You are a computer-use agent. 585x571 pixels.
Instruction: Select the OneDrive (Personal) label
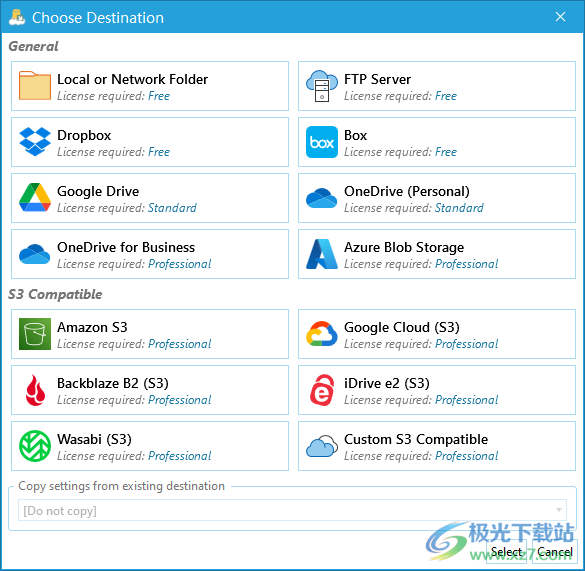[407, 191]
